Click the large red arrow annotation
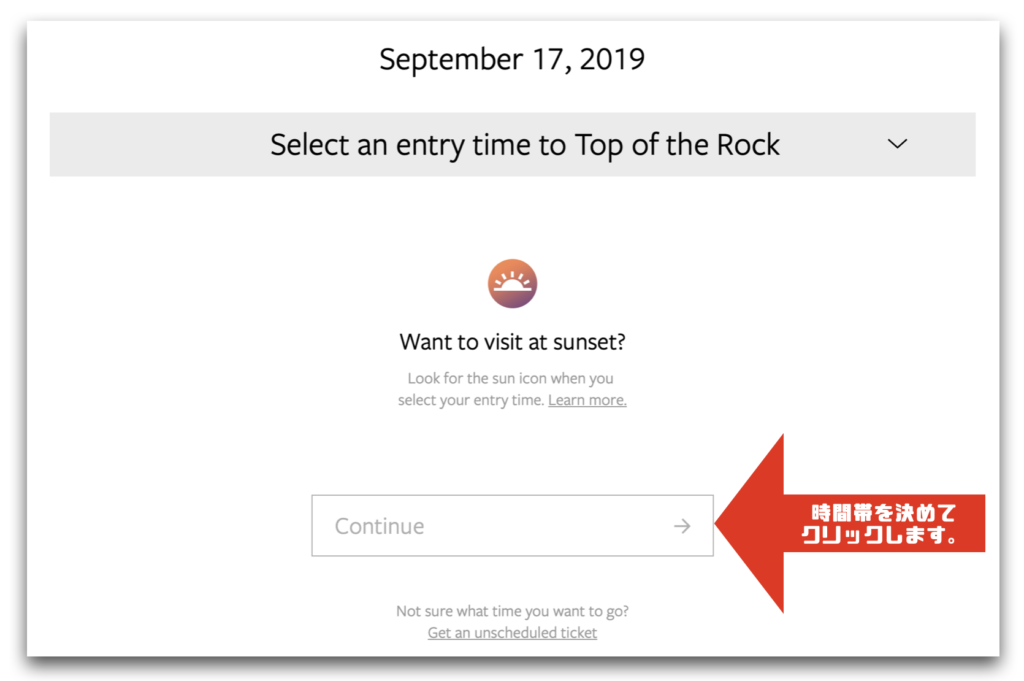This screenshot has width=1024, height=681. [849, 524]
